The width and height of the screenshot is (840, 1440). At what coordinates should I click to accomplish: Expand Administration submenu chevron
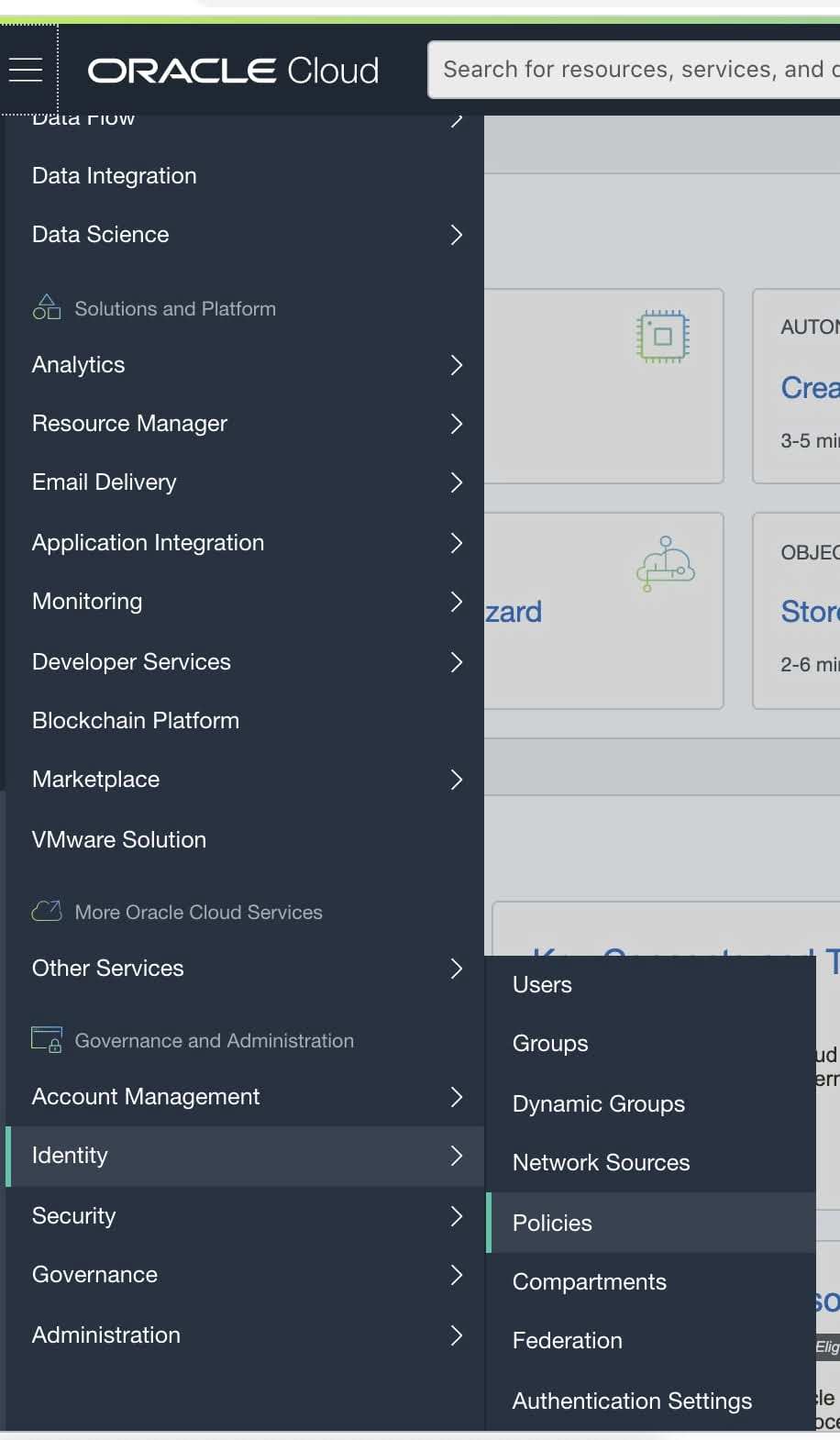pos(457,1335)
